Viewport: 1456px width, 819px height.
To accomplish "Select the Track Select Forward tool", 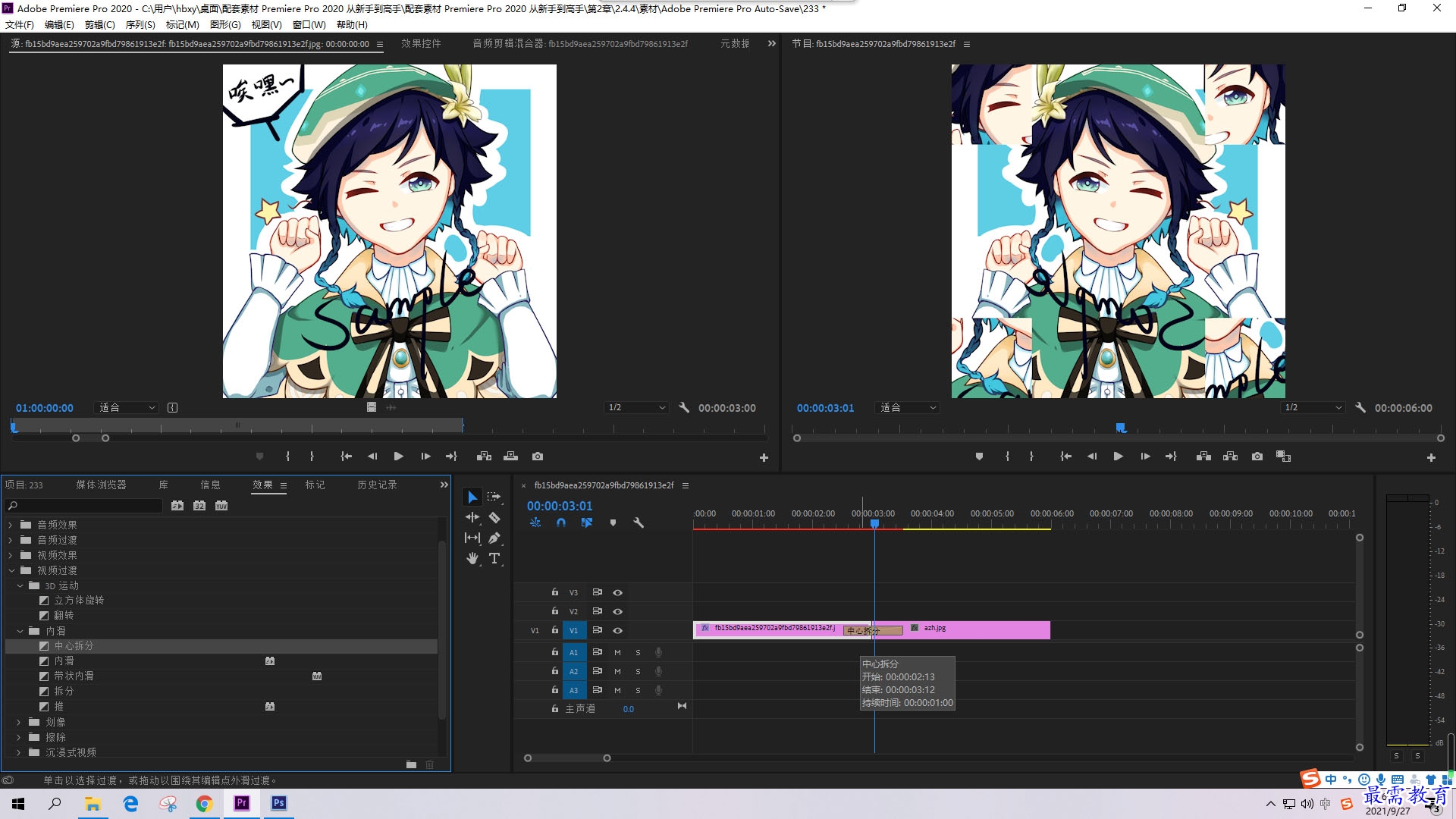I will [x=494, y=497].
